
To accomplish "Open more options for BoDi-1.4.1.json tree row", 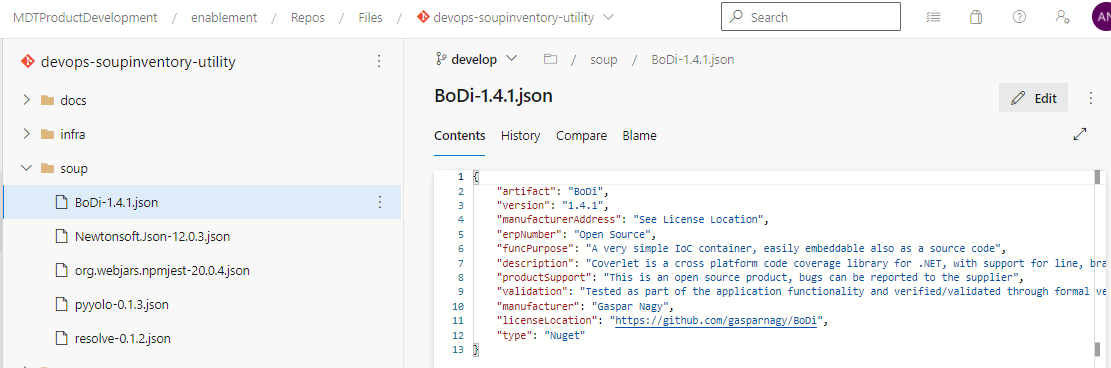I will (x=379, y=202).
